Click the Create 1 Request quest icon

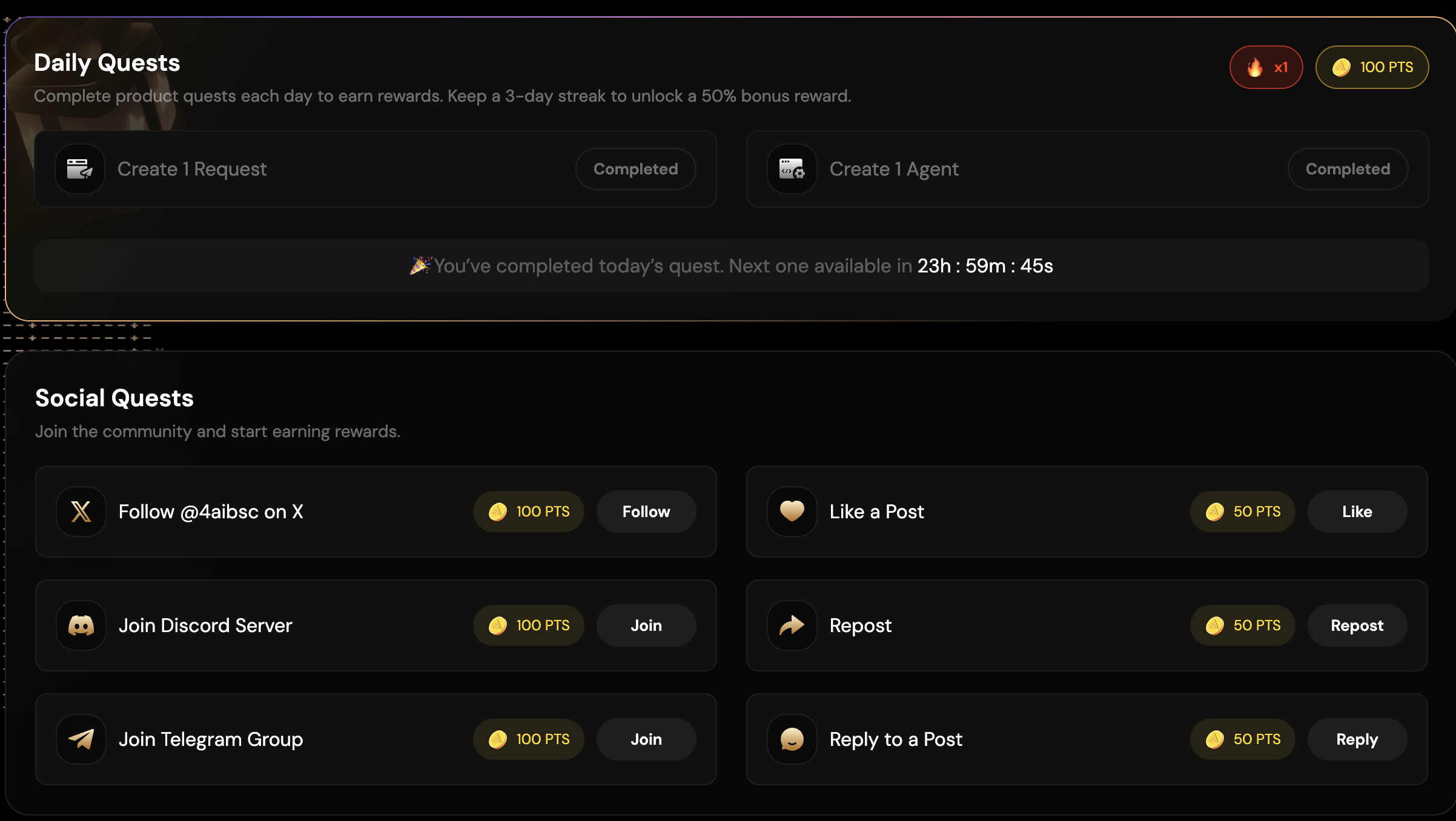pyautogui.click(x=79, y=169)
